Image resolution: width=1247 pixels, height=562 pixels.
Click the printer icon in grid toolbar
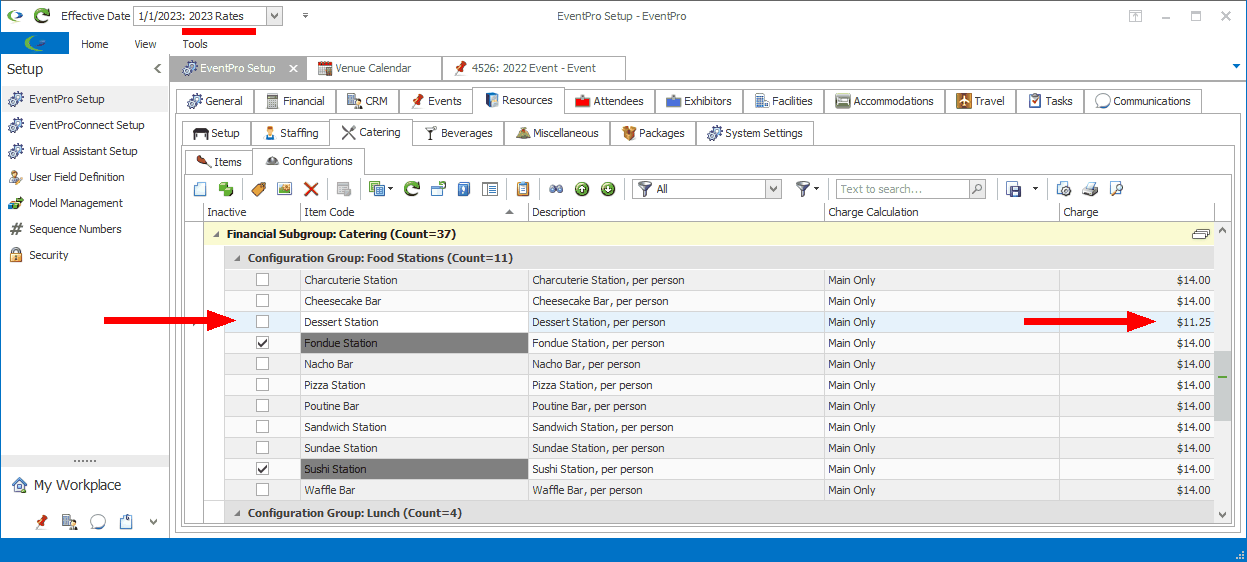[x=1090, y=189]
